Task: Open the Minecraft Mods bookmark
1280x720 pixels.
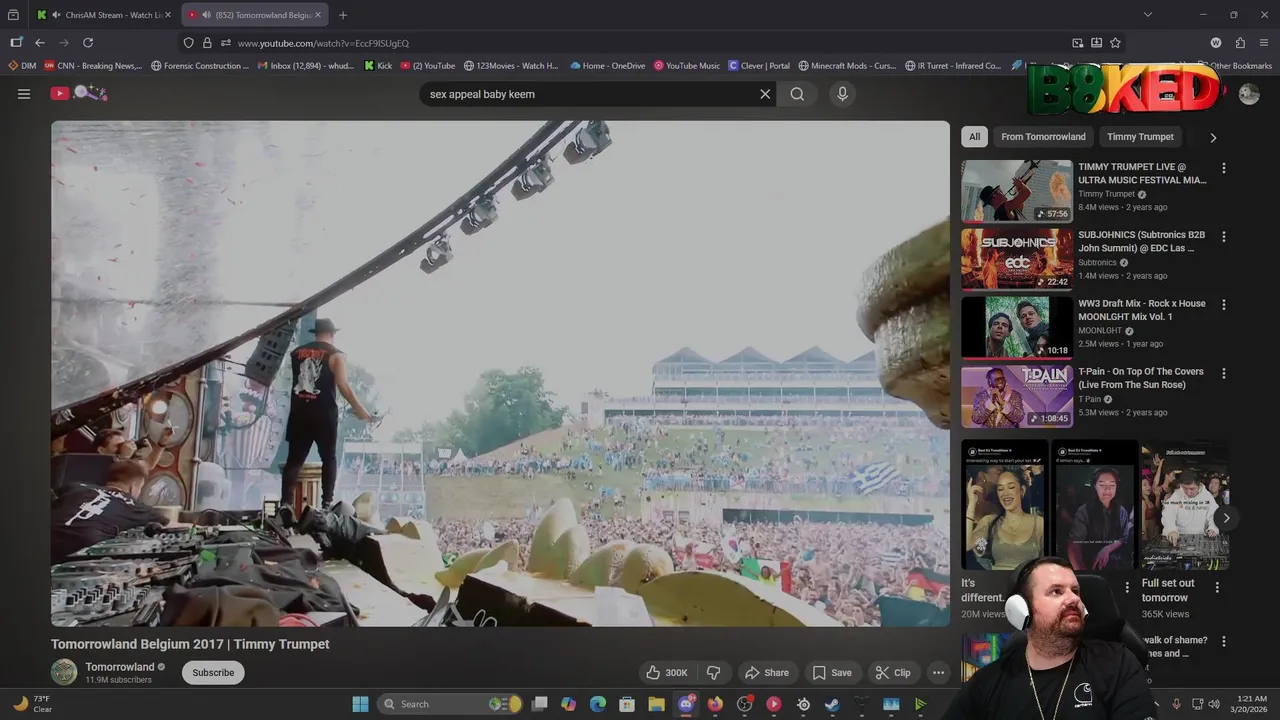Action: click(847, 66)
